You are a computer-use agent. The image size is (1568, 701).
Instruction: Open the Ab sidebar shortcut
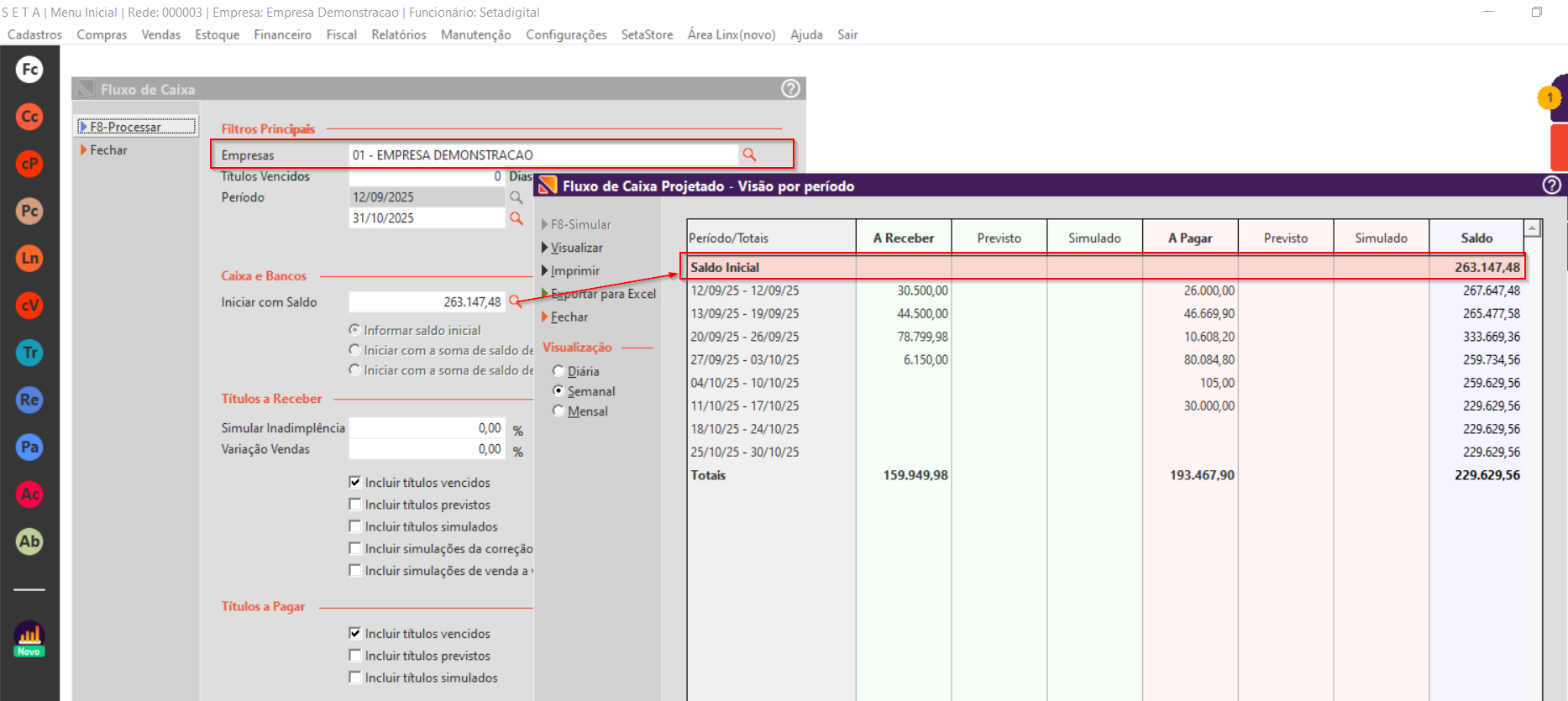[x=29, y=541]
